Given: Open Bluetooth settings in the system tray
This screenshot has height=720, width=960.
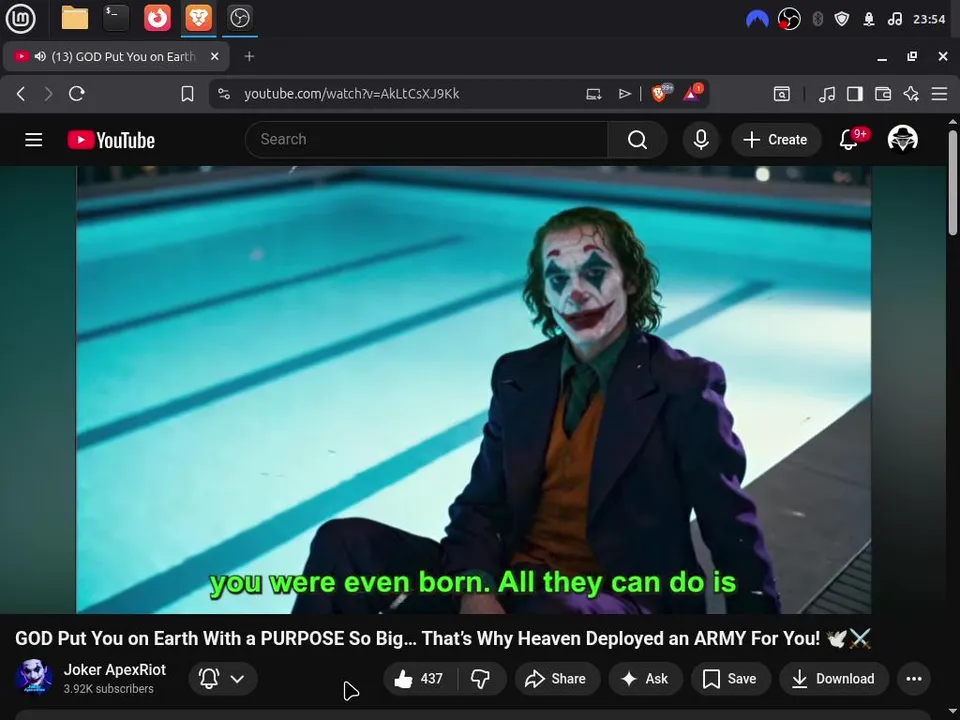Looking at the screenshot, I should (817, 19).
